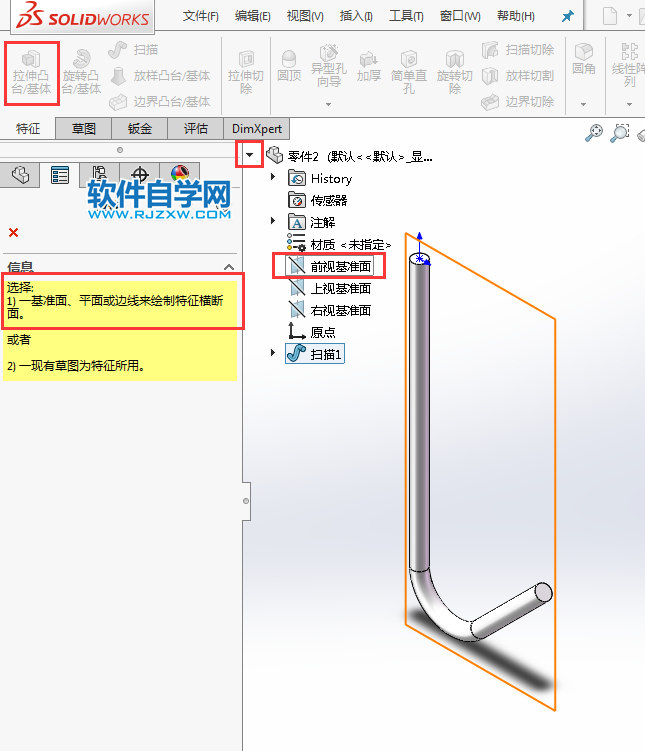The image size is (645, 751).
Task: Click the 圆顶 dome tool
Action: point(289,66)
